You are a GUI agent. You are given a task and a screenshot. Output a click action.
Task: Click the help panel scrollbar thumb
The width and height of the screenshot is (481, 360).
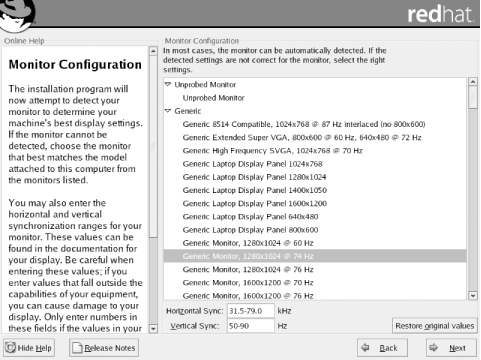point(153,147)
